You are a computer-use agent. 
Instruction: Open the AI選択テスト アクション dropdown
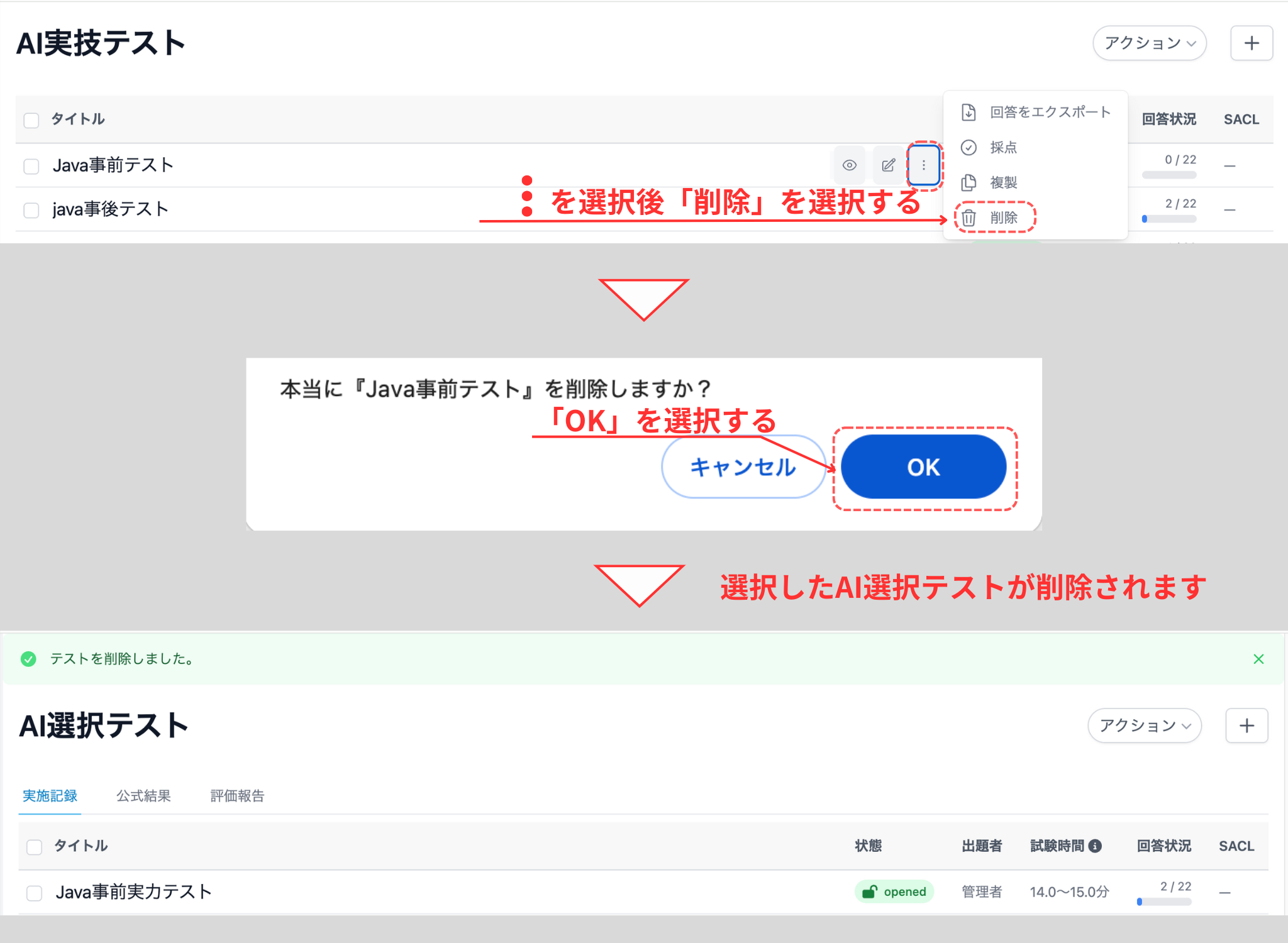1145,725
